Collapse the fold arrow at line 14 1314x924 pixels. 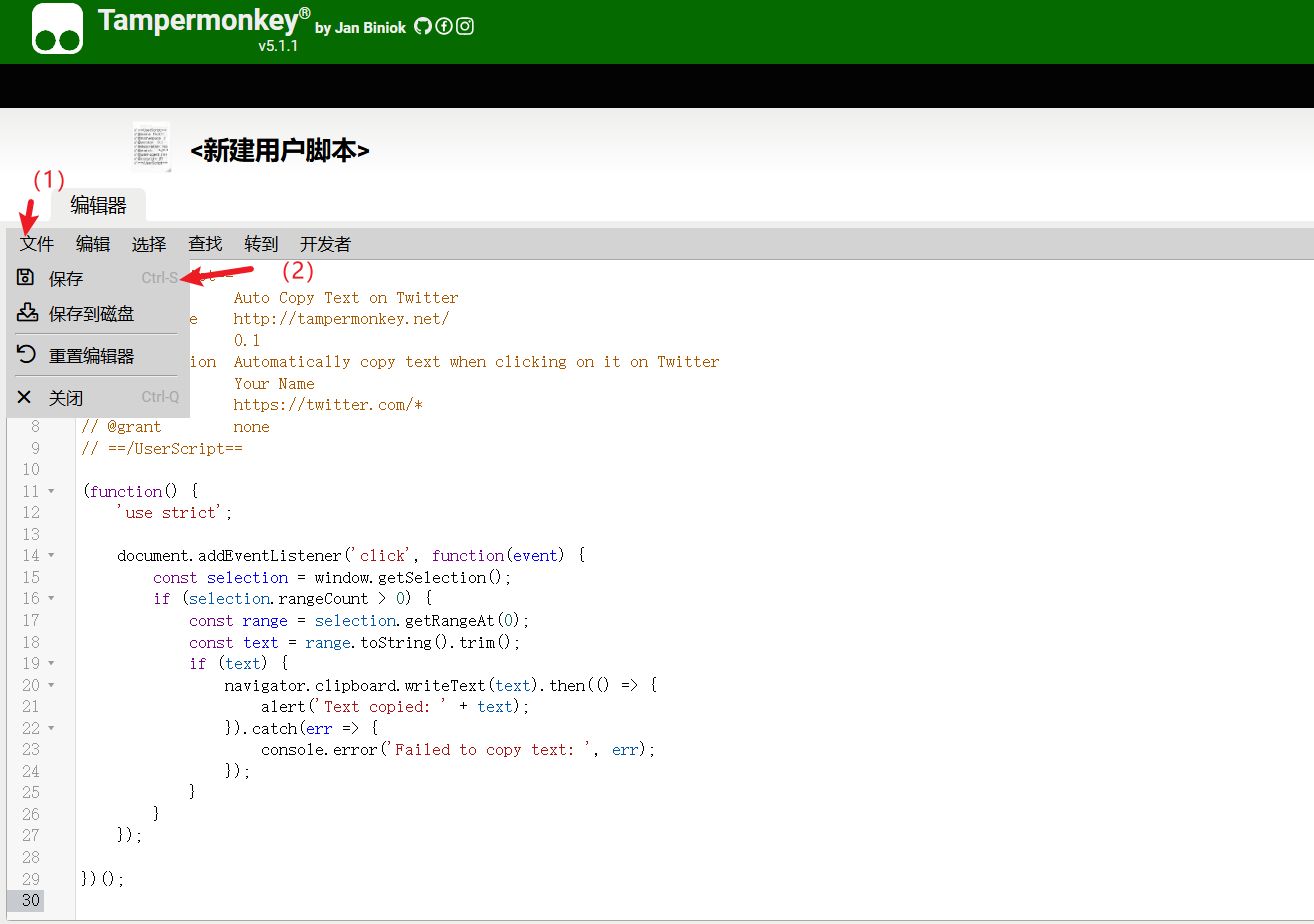51,555
